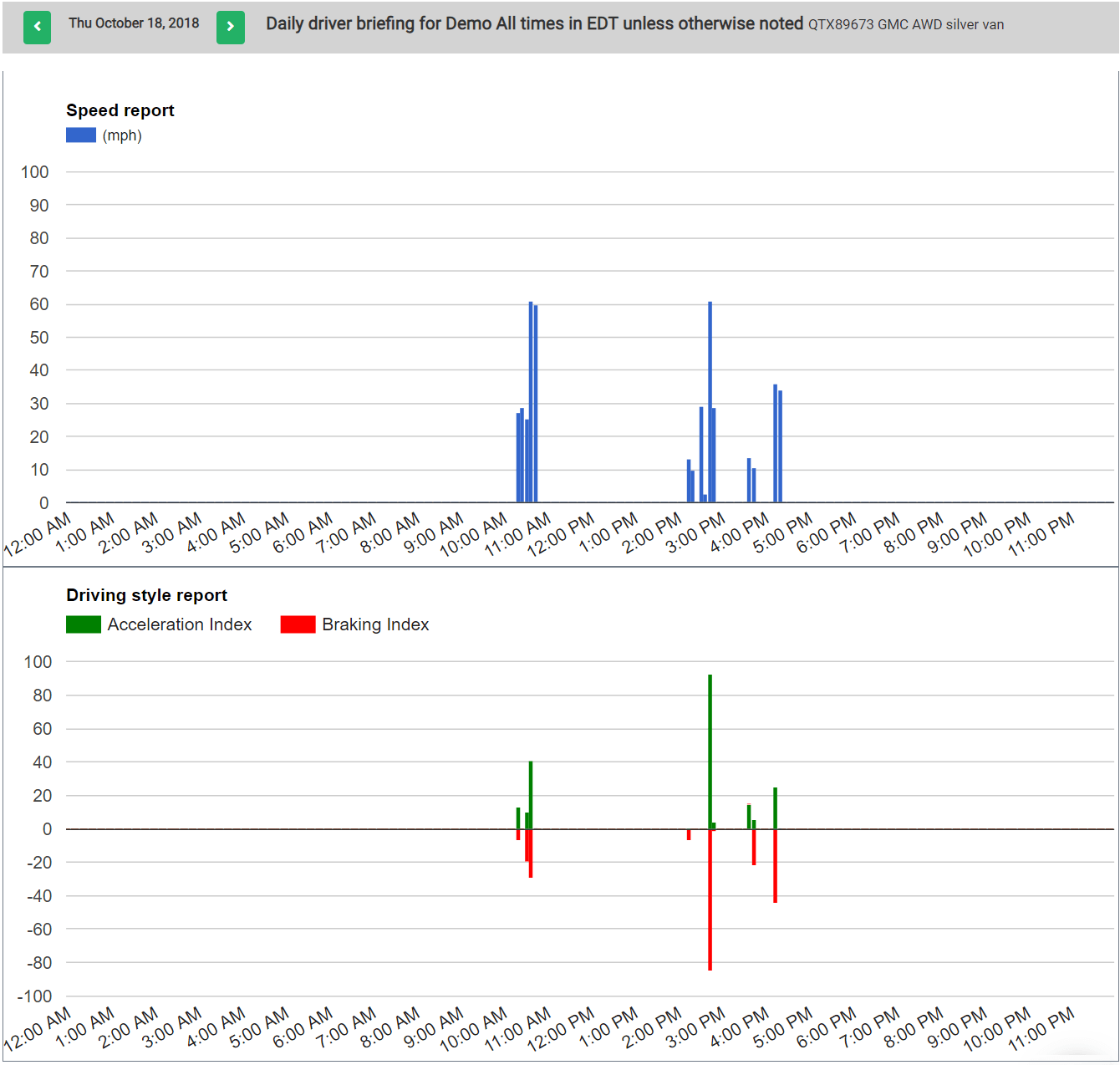The height and width of the screenshot is (1065, 1120).
Task: Go to next day with right arrow
Action: (x=231, y=27)
